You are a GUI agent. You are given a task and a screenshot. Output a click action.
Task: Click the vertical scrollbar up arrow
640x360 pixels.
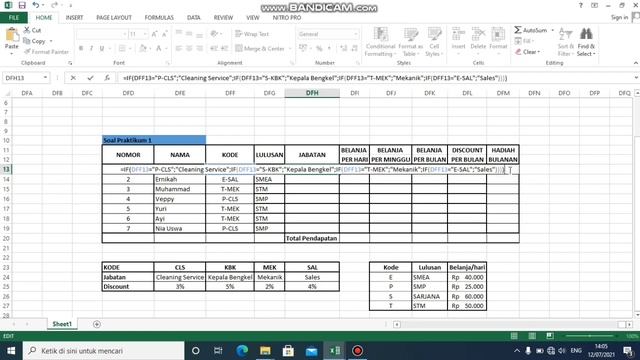tap(637, 93)
